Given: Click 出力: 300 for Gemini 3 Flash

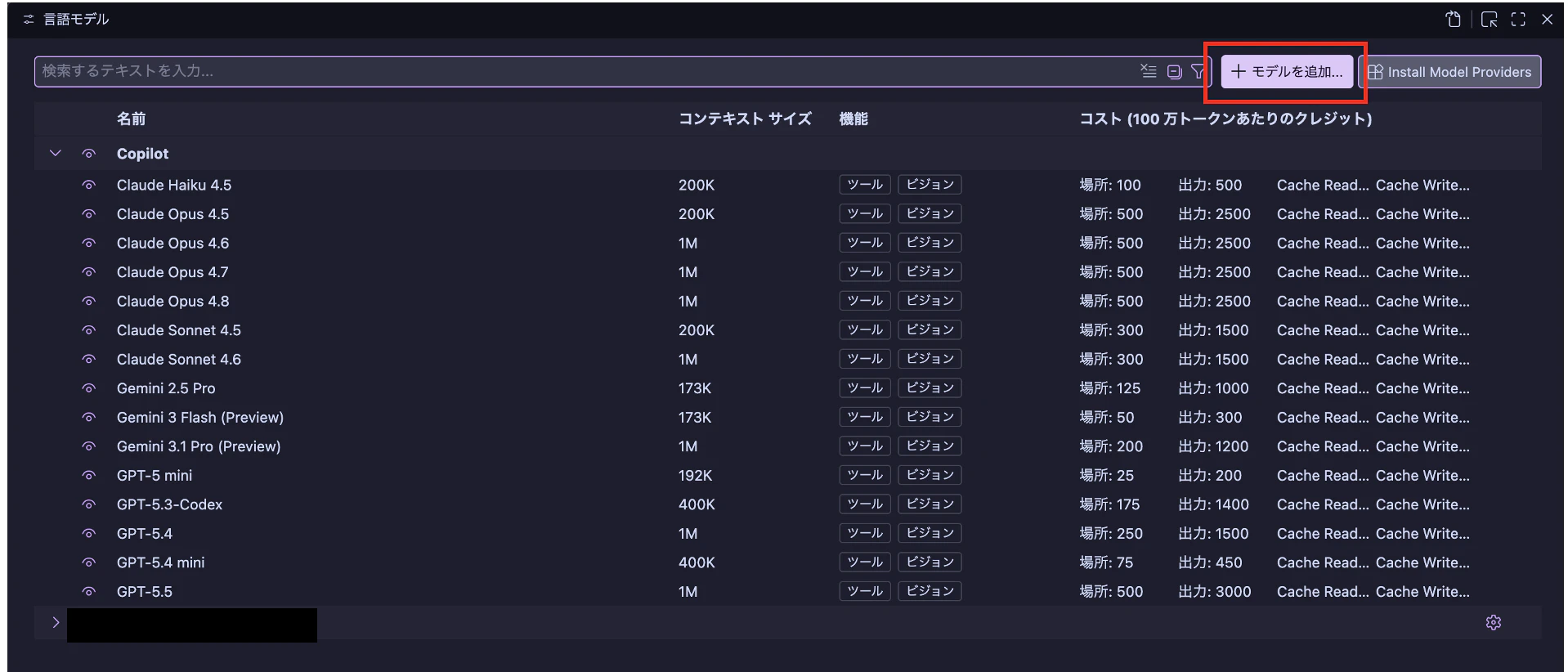Looking at the screenshot, I should pos(1210,417).
